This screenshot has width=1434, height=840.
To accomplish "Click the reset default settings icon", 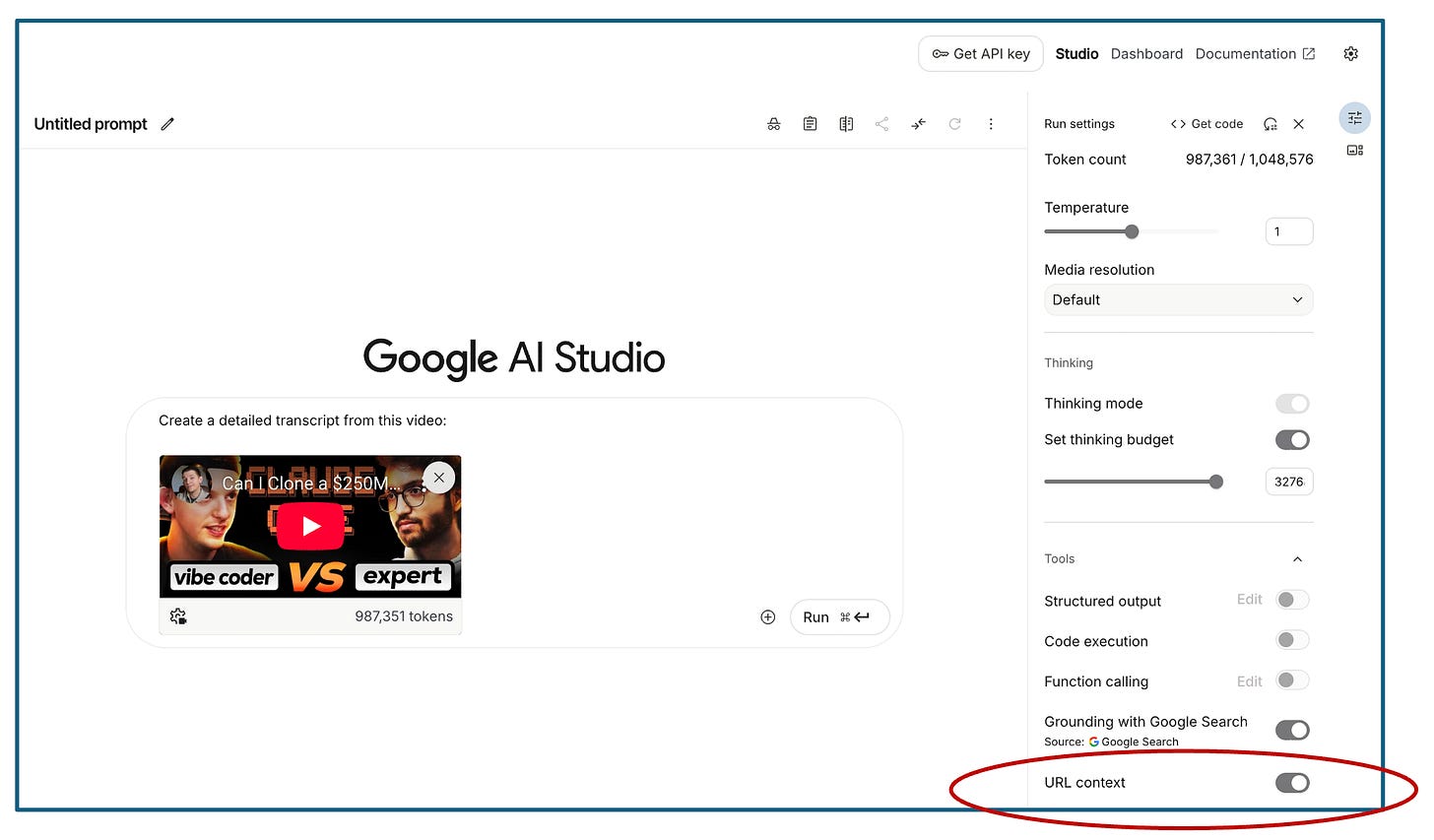I will click(1271, 124).
